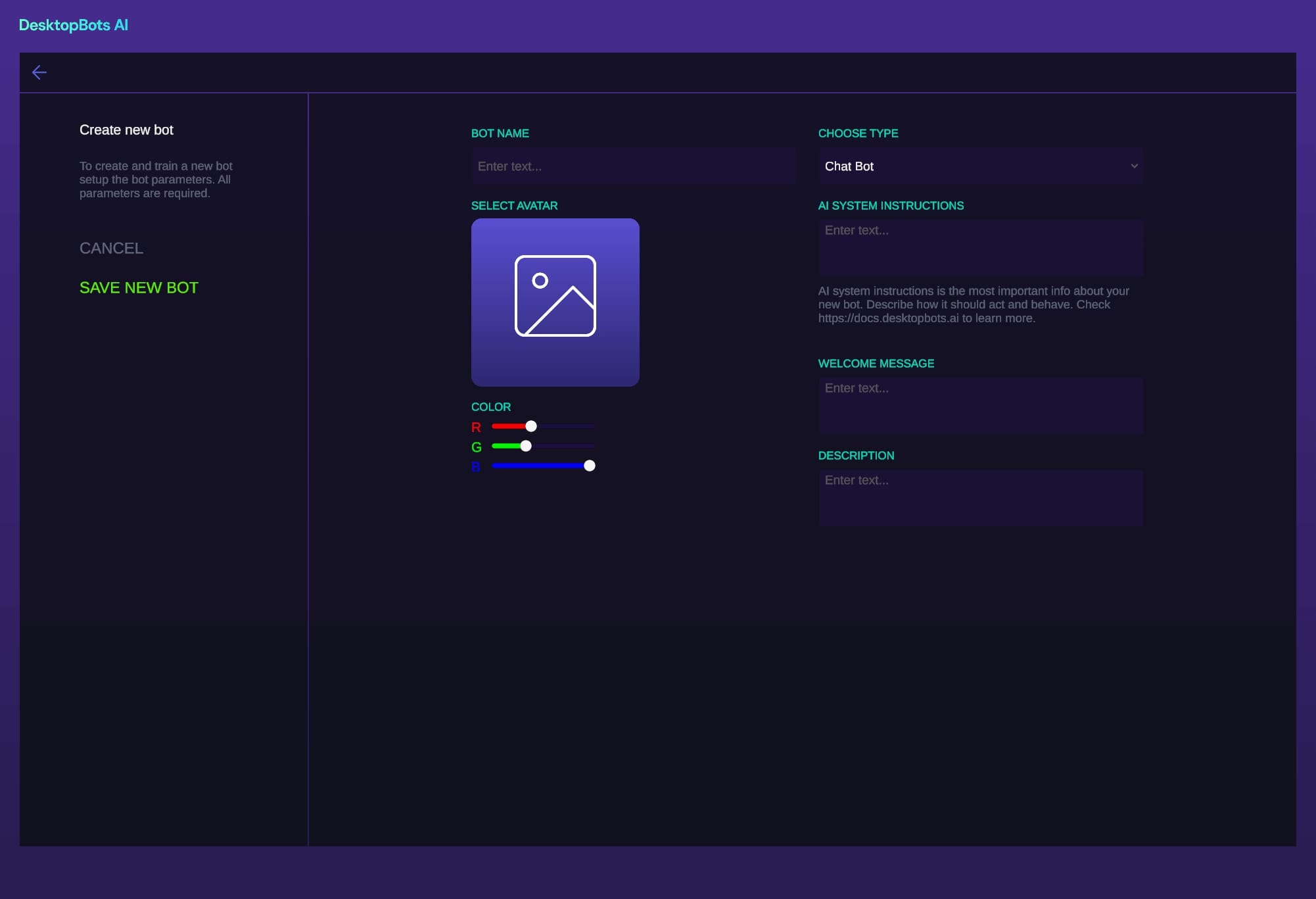Screen dimensions: 1316x899
Task: Click CANCEL to abort bot creation
Action: click(x=111, y=248)
